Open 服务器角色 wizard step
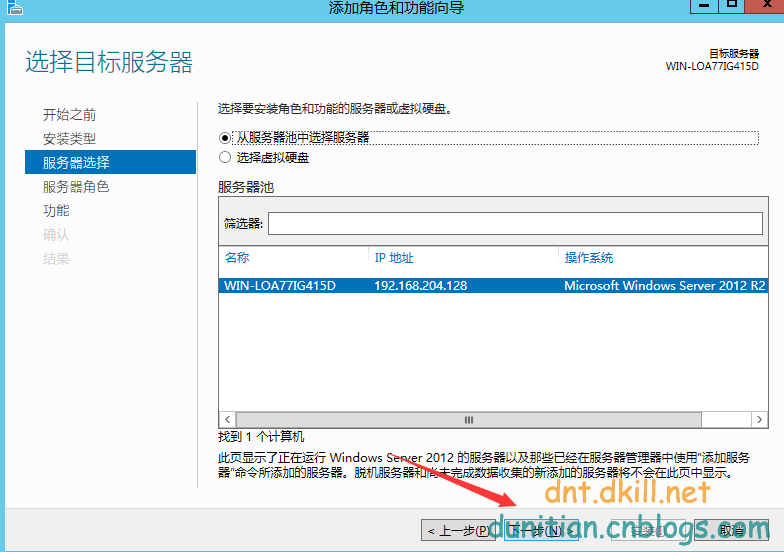 pos(76,186)
